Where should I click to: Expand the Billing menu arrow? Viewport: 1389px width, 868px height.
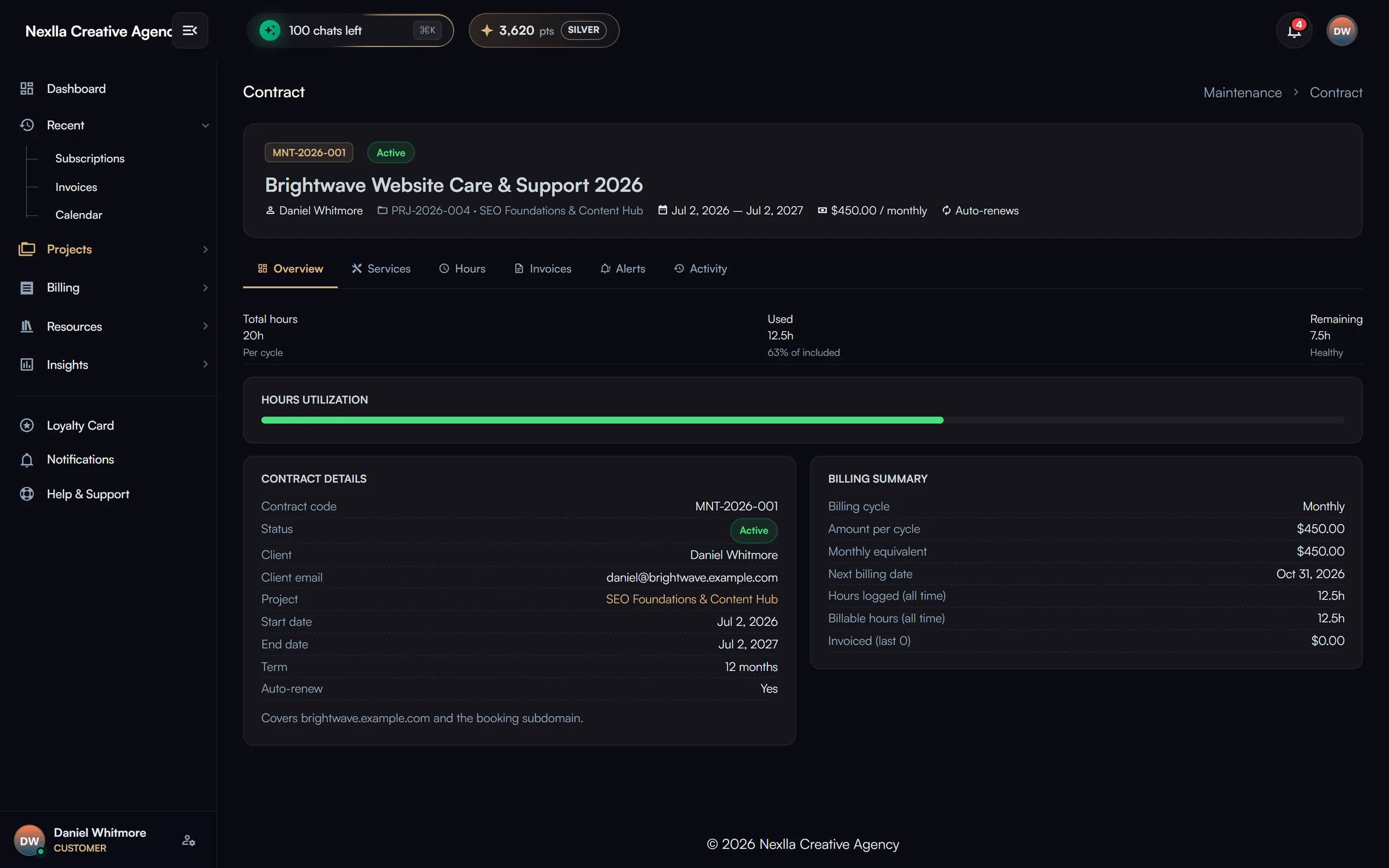[205, 288]
